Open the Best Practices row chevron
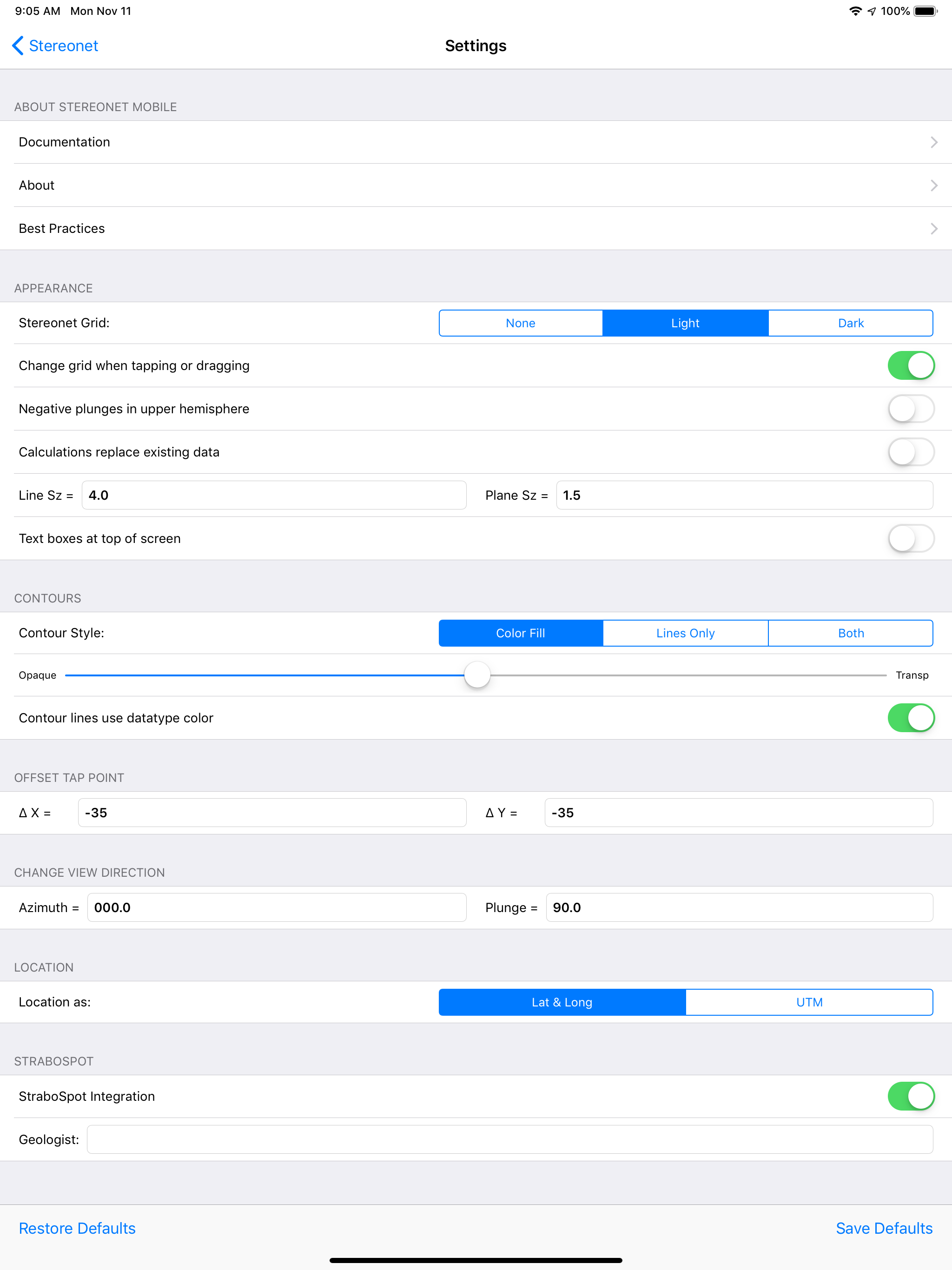 [934, 229]
